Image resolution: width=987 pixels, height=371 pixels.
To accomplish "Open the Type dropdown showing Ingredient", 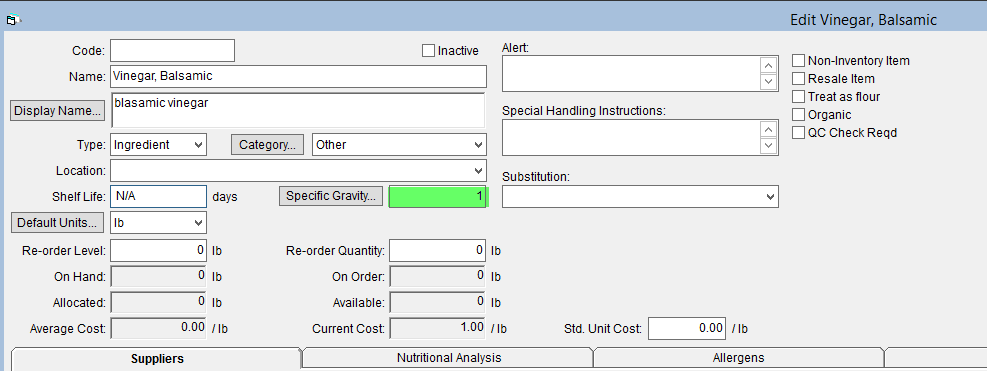I will pyautogui.click(x=158, y=145).
